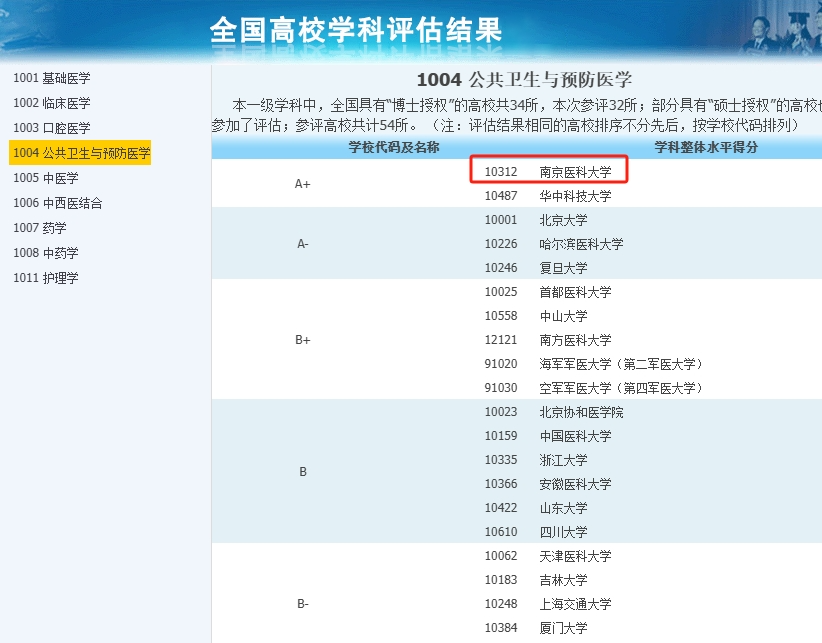
Task: Open 1006 中西医结合 category
Action: 58,203
